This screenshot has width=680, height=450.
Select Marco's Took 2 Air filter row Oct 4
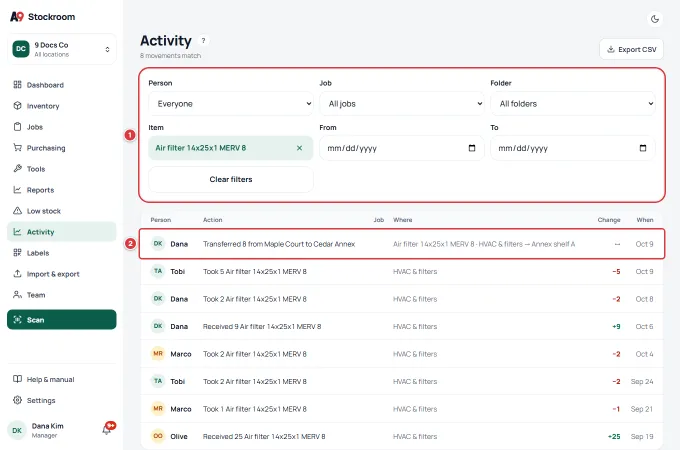click(x=402, y=354)
